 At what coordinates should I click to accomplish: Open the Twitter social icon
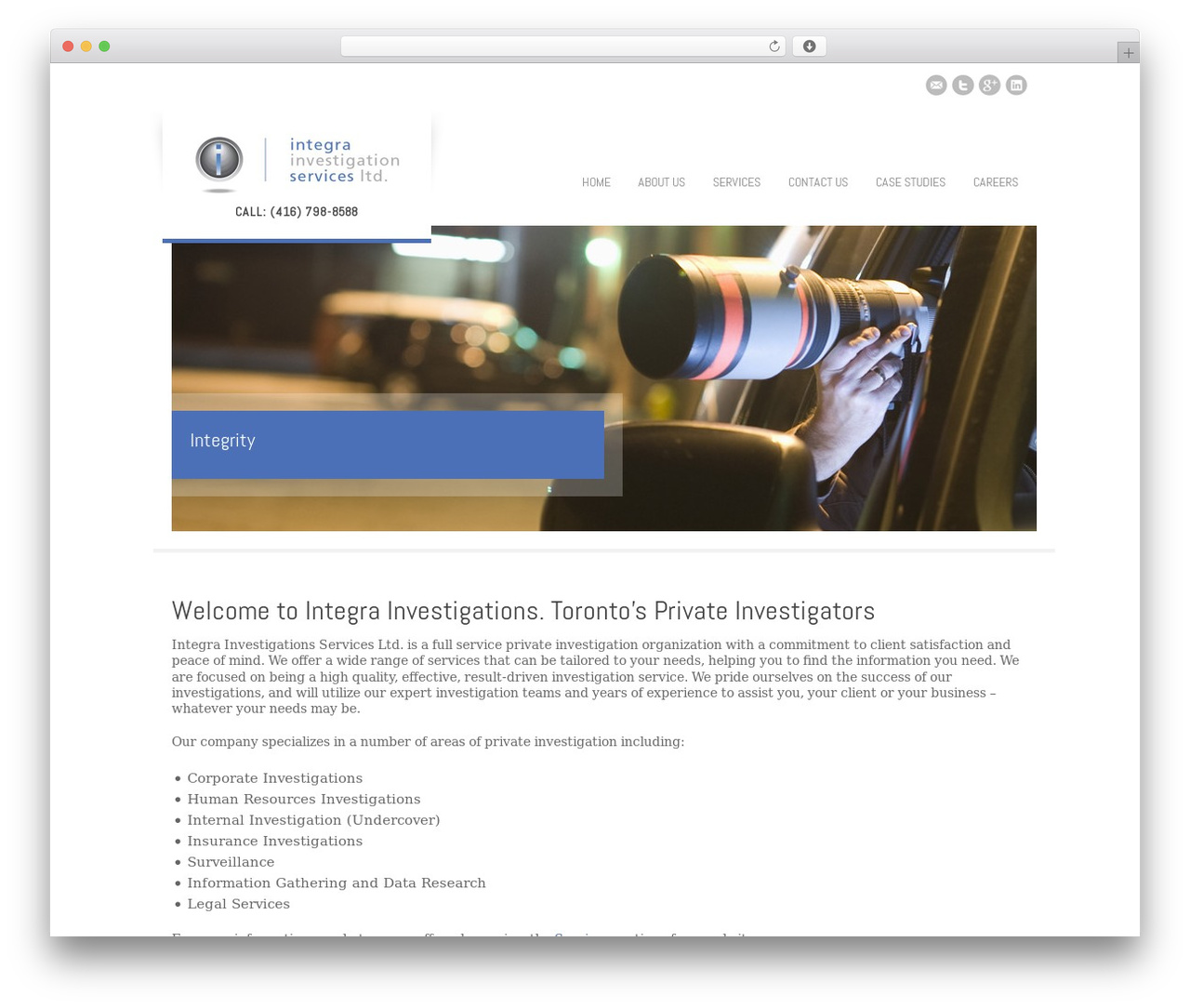963,86
